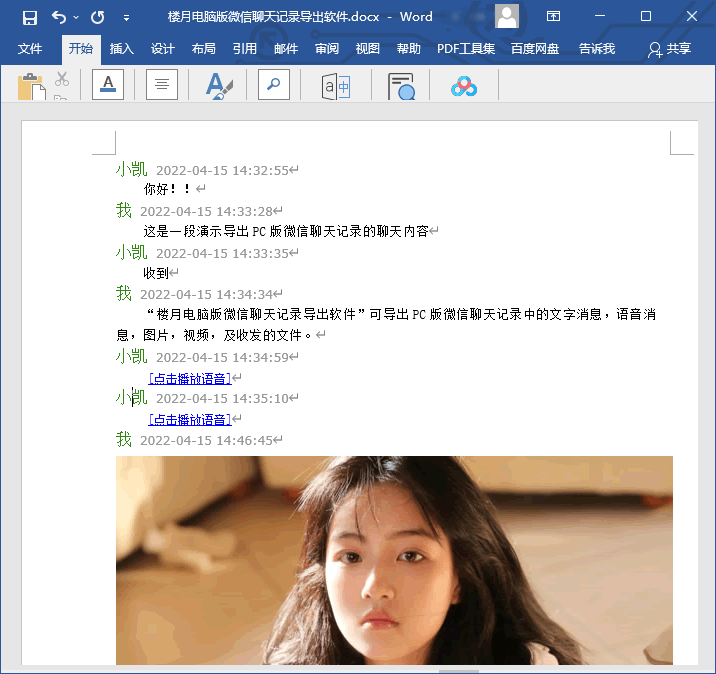The image size is (716, 674).
Task: Open the 引用 tab
Action: [245, 48]
